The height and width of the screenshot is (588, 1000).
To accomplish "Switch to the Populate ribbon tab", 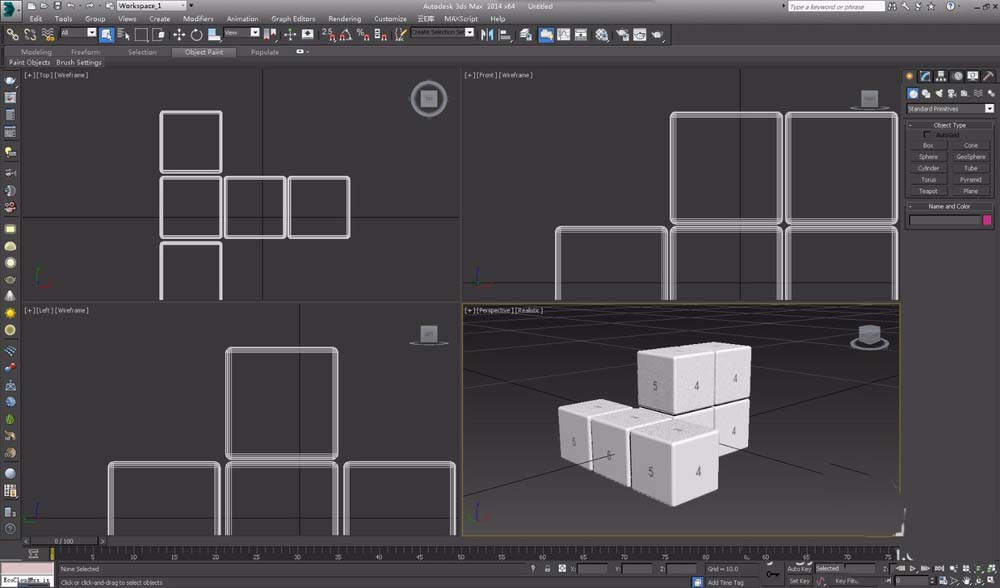I will (264, 52).
